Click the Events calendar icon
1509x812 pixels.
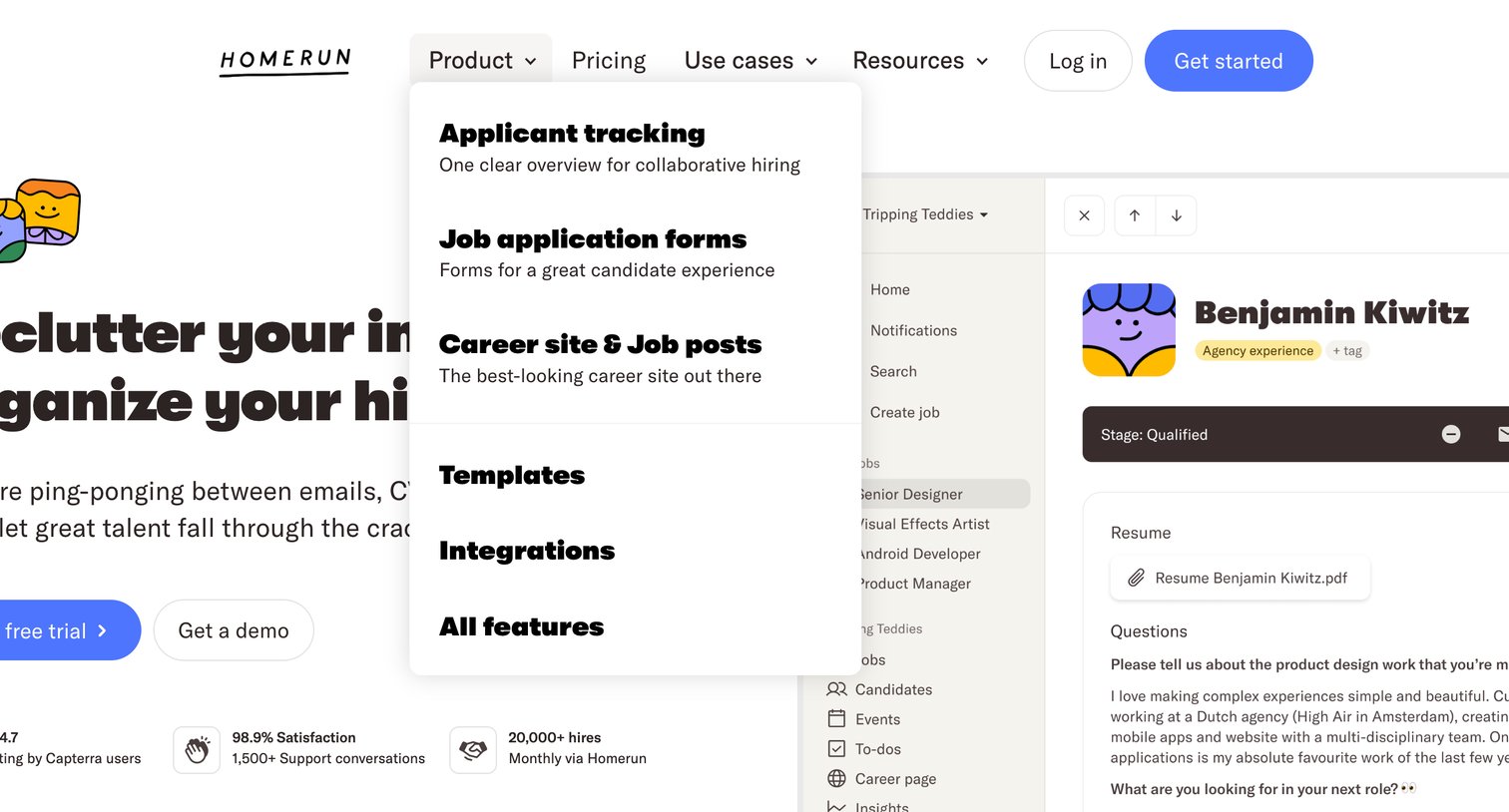(x=836, y=718)
